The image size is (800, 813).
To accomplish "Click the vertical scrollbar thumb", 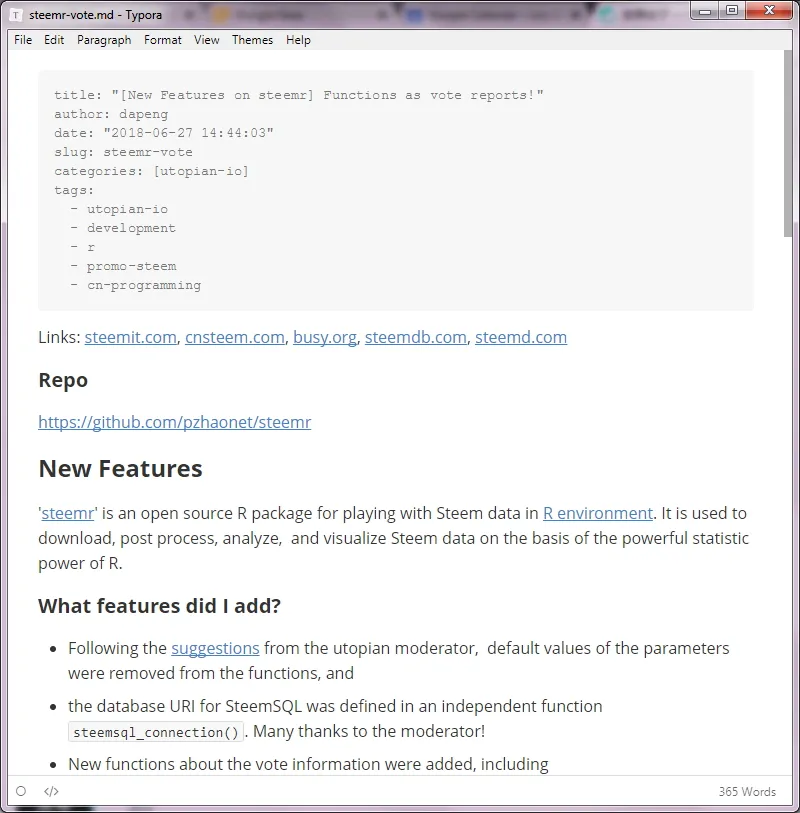I will coord(788,144).
